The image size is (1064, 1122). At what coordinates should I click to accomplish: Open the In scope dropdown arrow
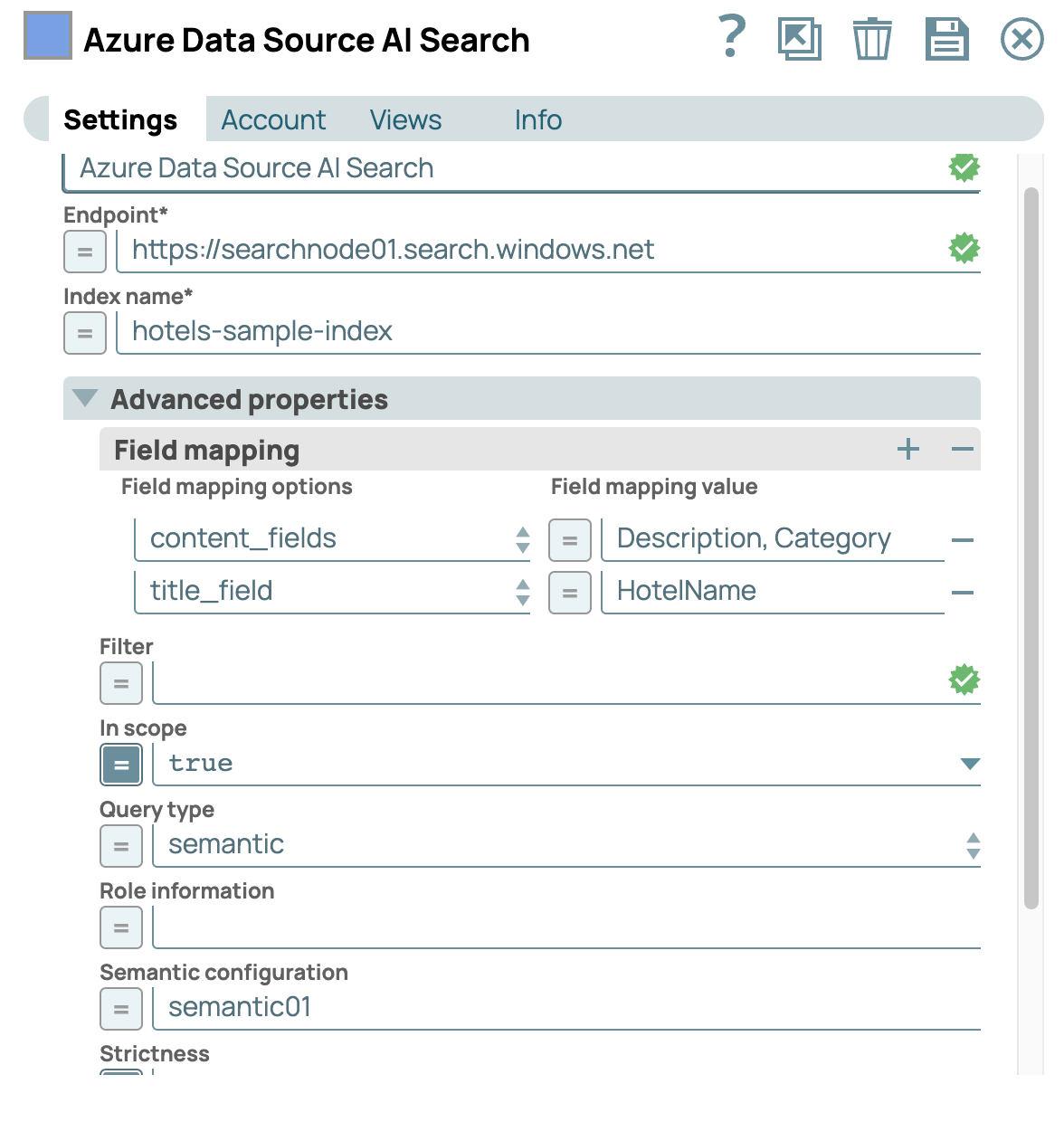(x=970, y=764)
